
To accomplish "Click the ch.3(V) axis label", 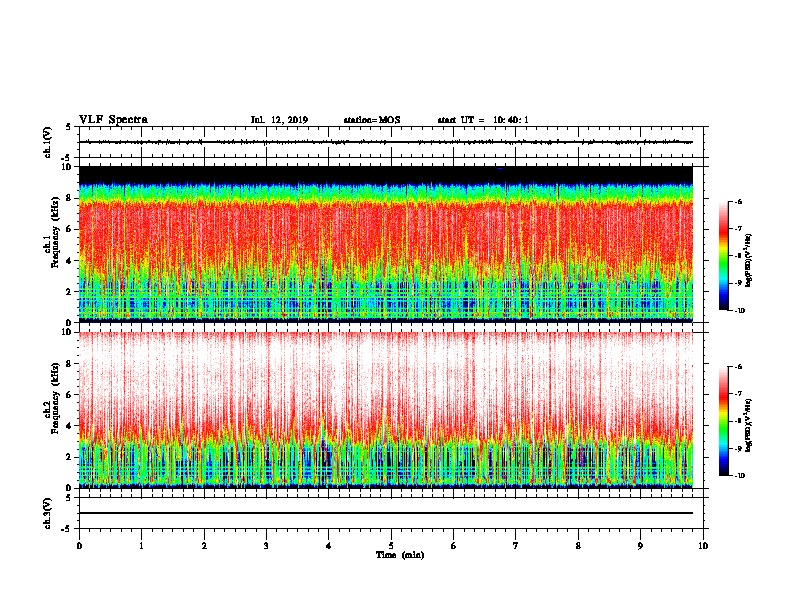I will [x=48, y=513].
